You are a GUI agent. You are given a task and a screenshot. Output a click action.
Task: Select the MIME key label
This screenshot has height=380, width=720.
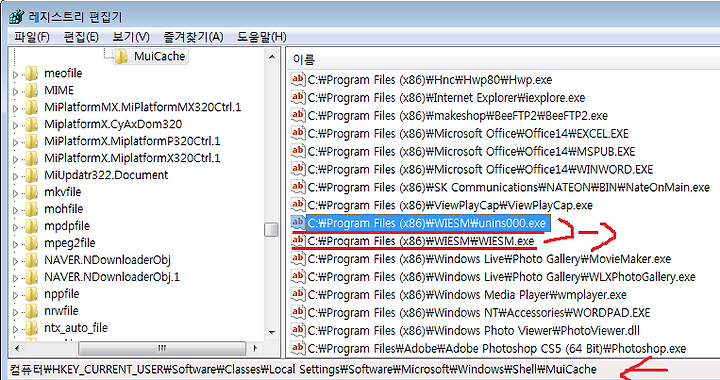click(59, 90)
